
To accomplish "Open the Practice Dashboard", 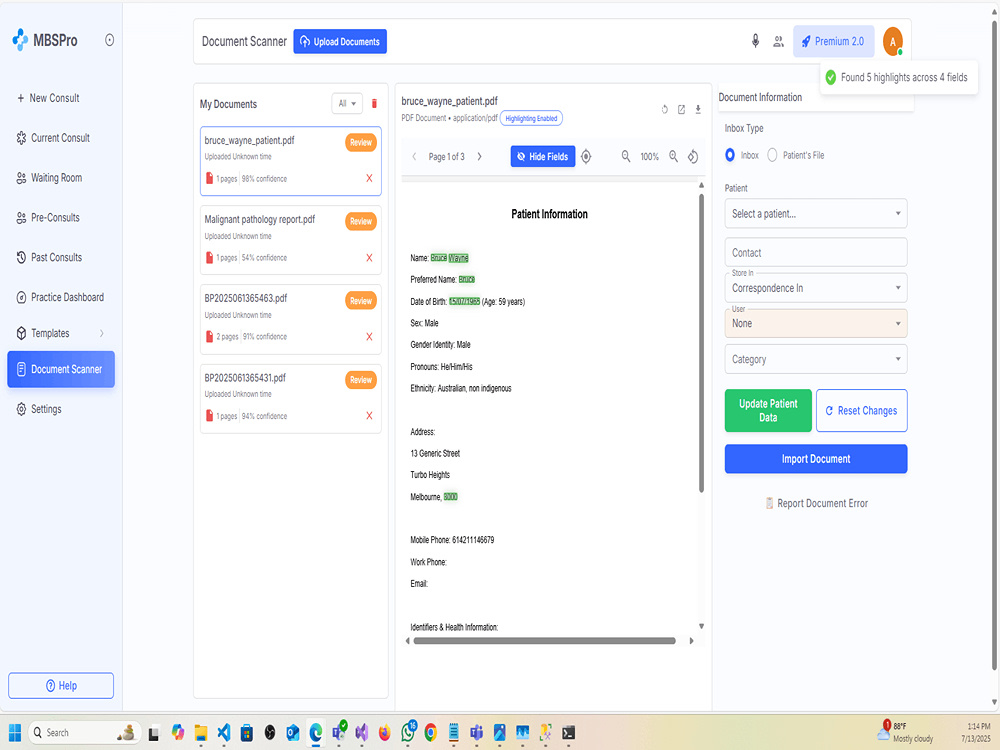I will click(x=61, y=297).
